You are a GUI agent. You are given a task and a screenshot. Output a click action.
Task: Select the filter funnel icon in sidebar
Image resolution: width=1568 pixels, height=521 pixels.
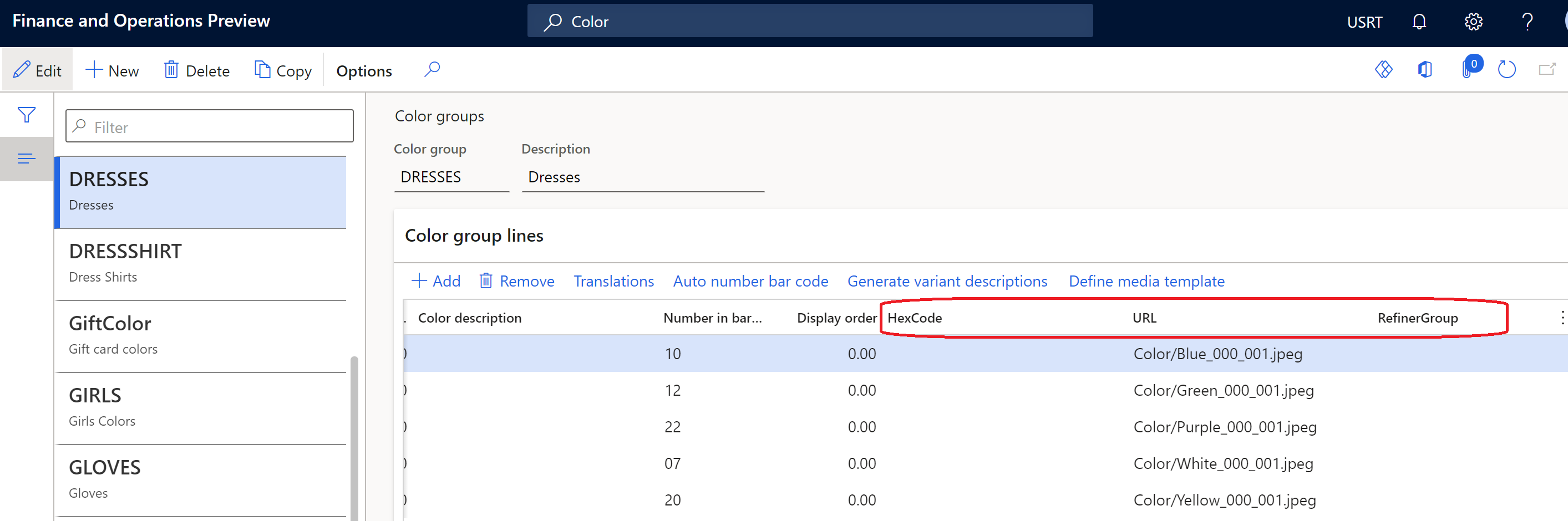pos(26,114)
